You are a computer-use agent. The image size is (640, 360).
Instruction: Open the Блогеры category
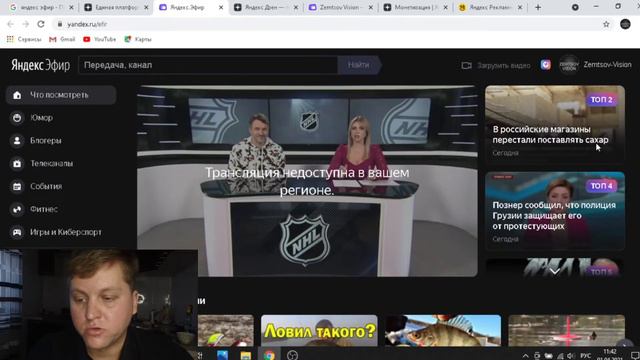[x=45, y=141]
